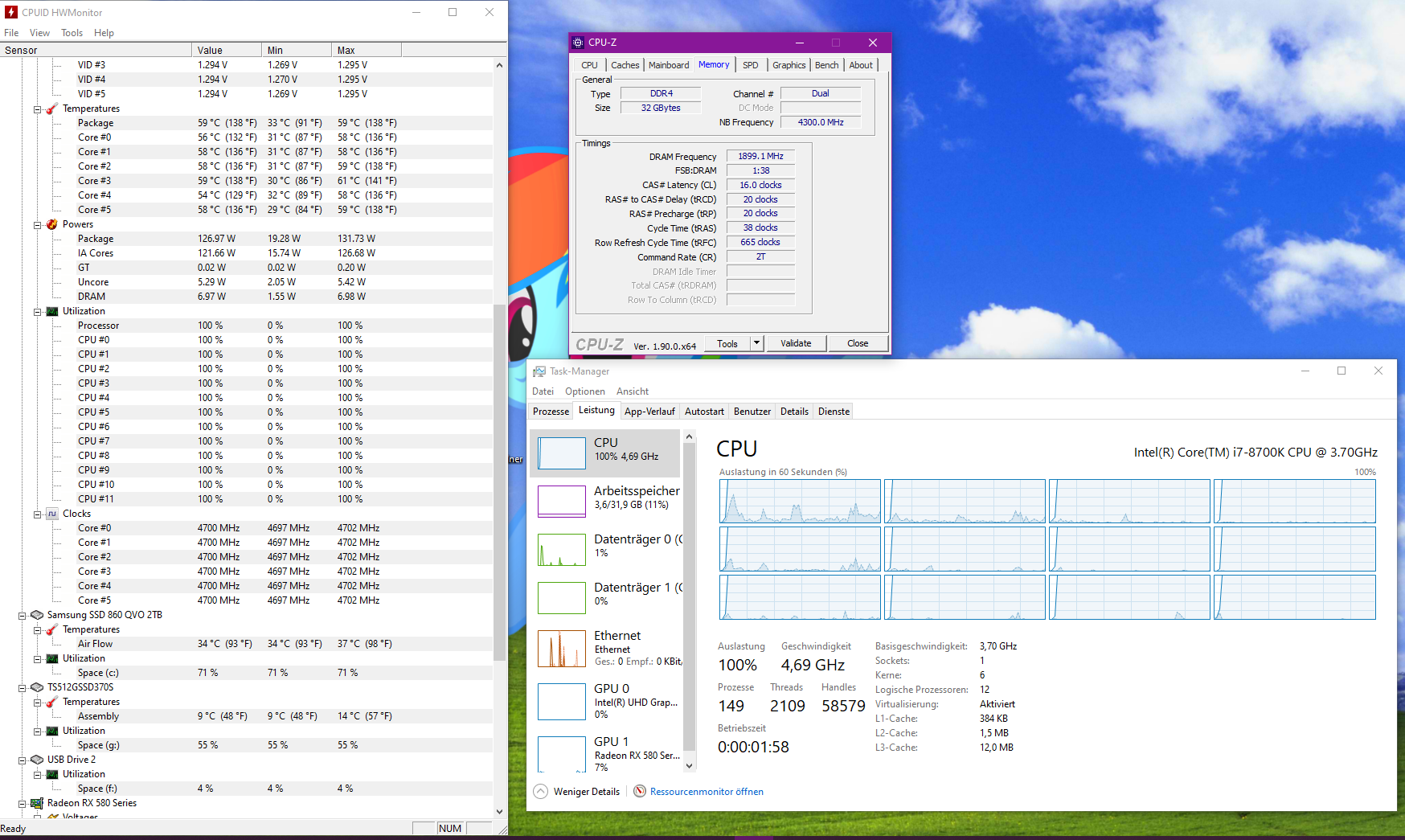The image size is (1405, 840).
Task: Open the CPU-Z Tools dropdown arrow
Action: [756, 343]
